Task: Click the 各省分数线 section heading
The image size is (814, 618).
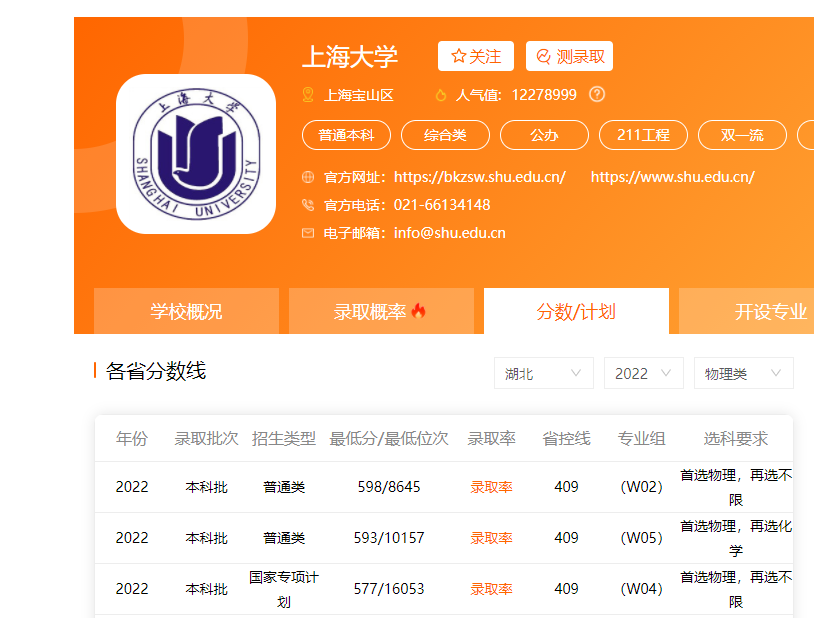Action: [156, 371]
